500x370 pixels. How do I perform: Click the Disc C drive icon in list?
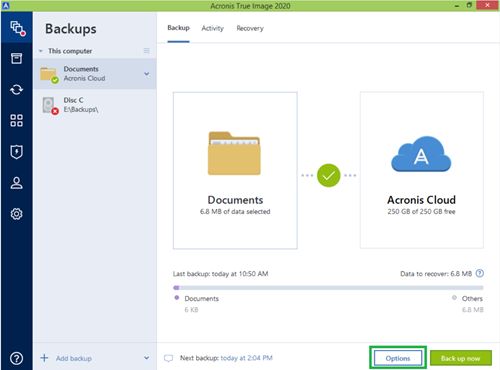point(50,105)
